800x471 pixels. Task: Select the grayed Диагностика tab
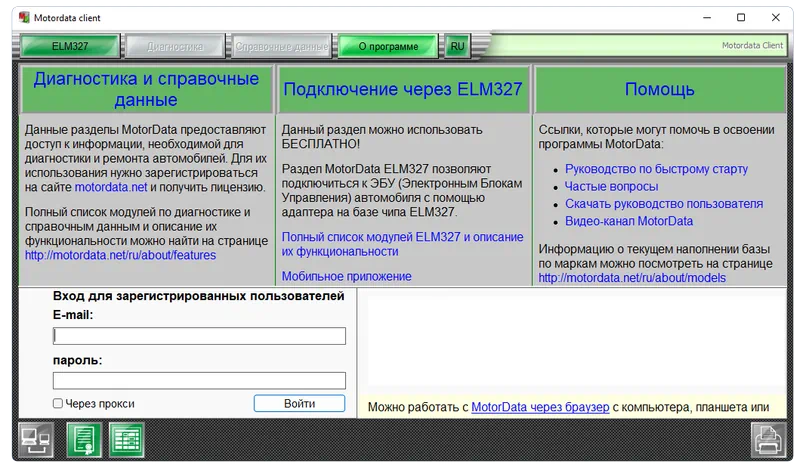pos(175,46)
